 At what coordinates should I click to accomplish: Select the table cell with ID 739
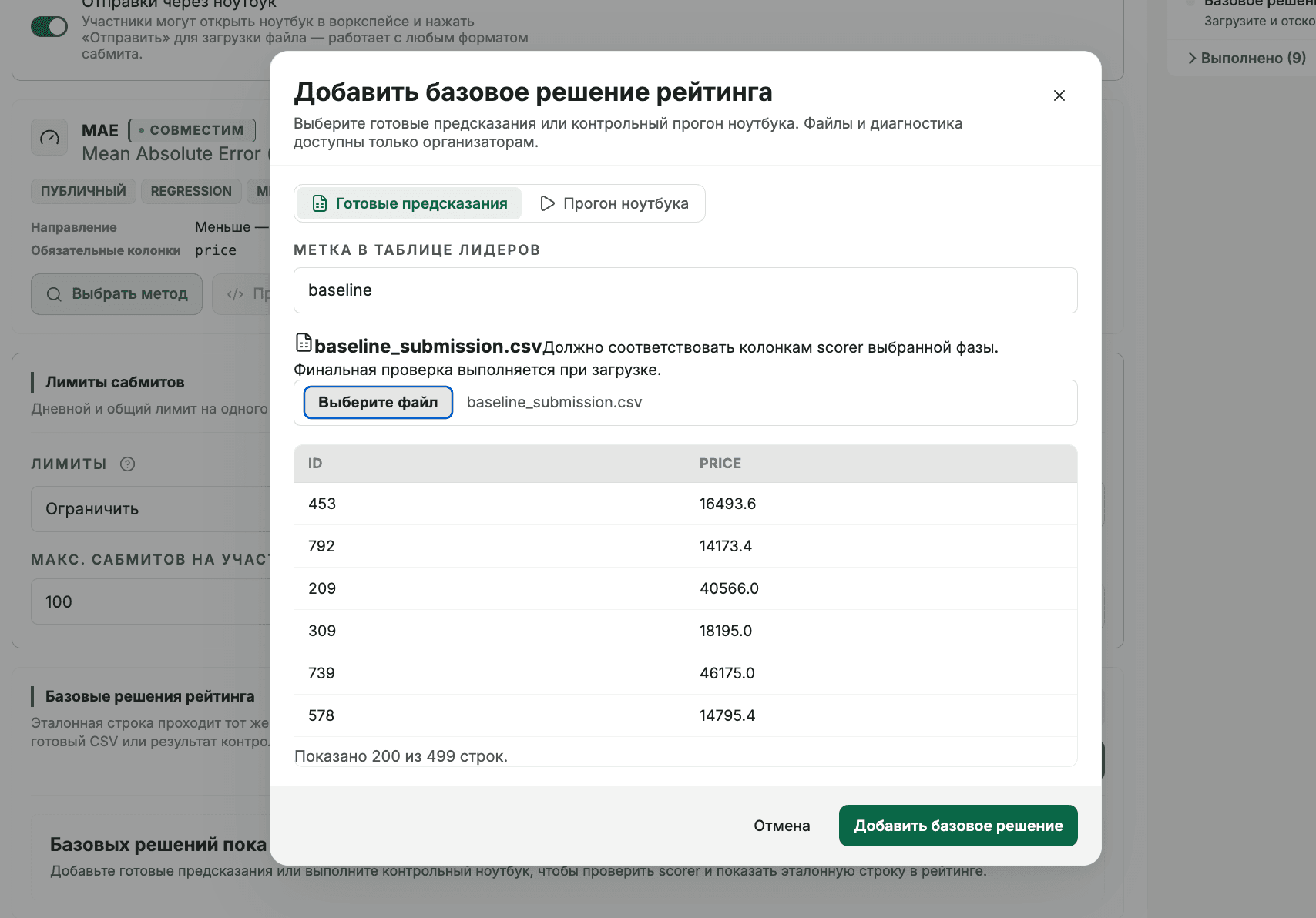(x=322, y=673)
